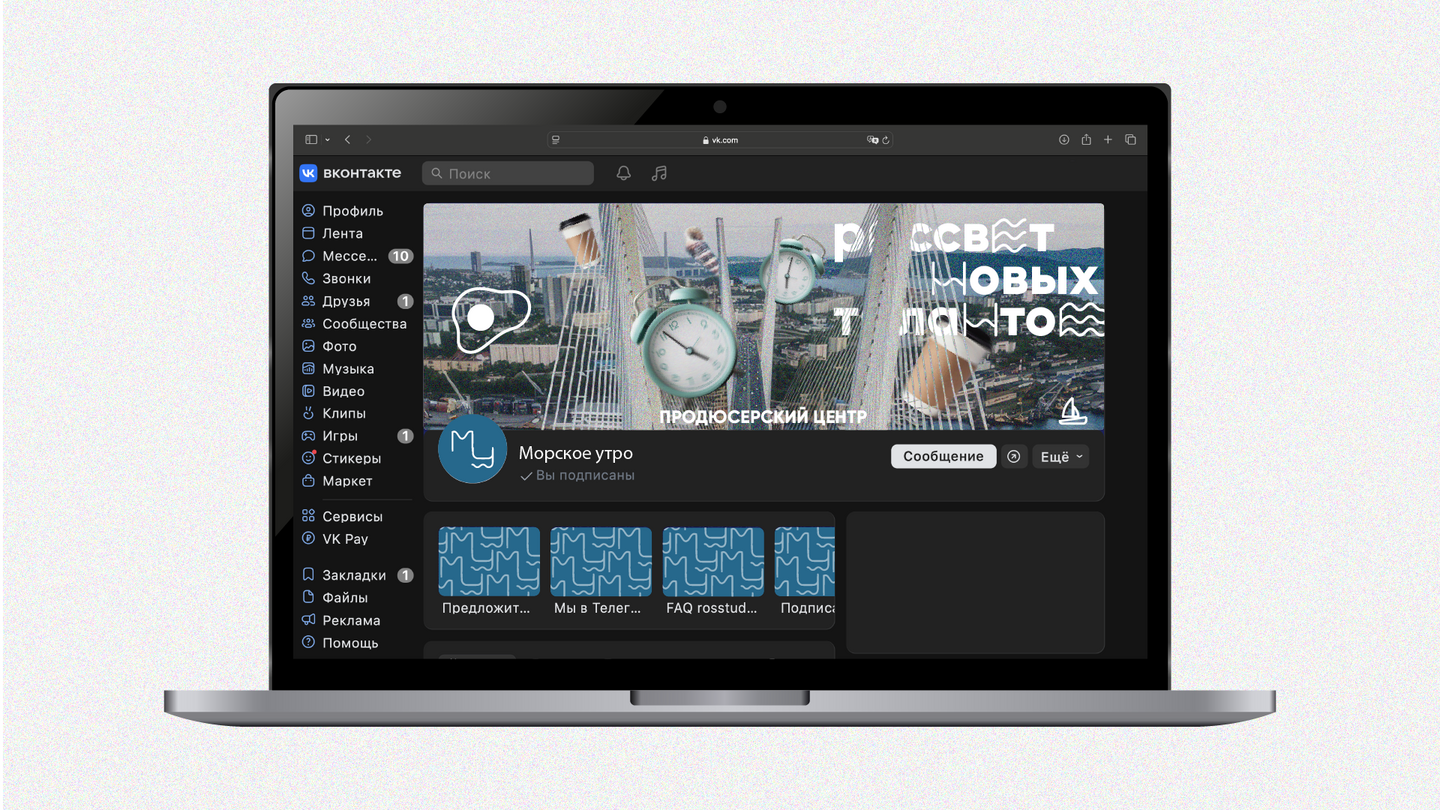The image size is (1440, 810).
Task: Click the translate icon in the address bar
Action: click(x=872, y=140)
